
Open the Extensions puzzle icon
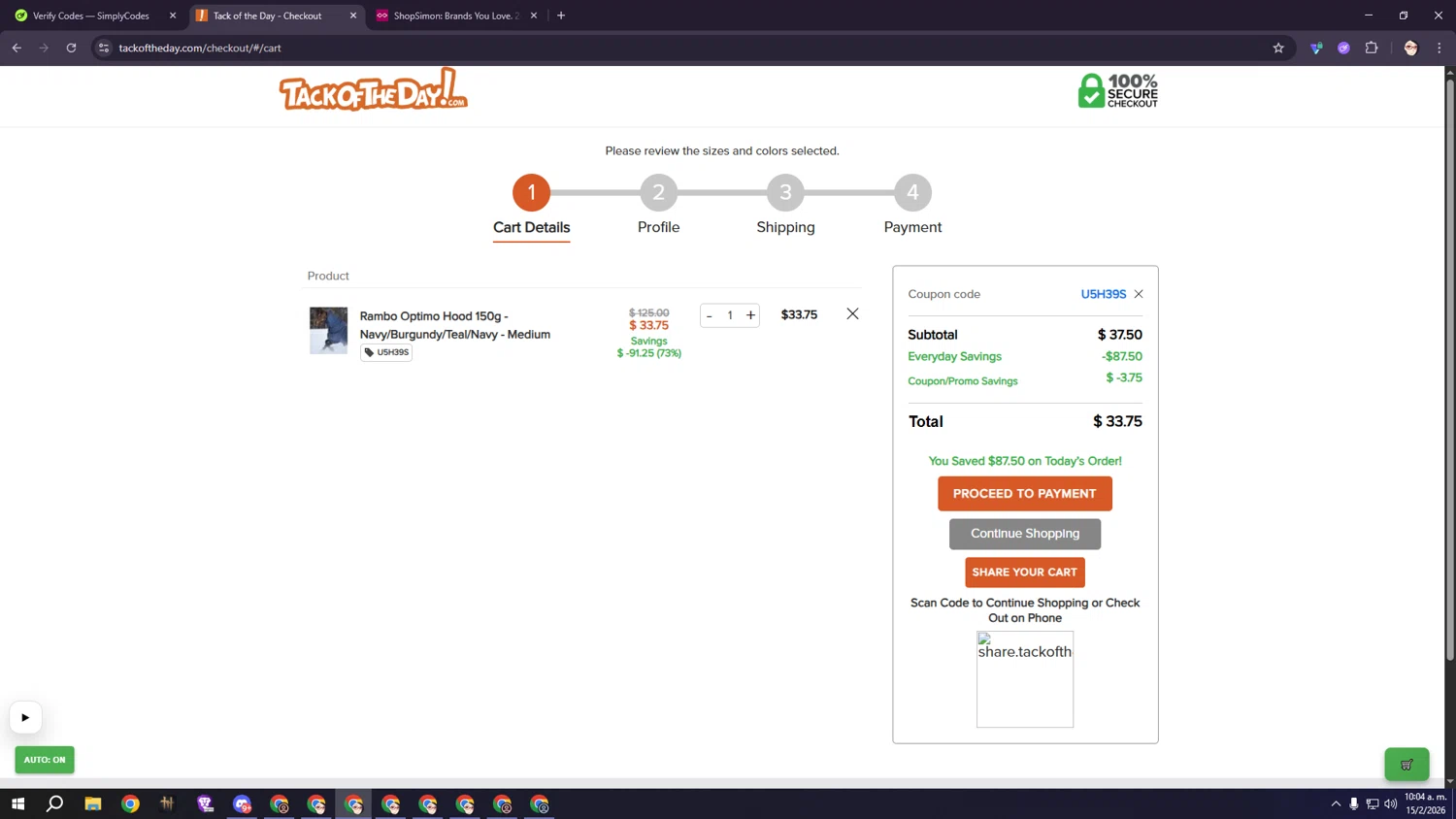tap(1372, 48)
